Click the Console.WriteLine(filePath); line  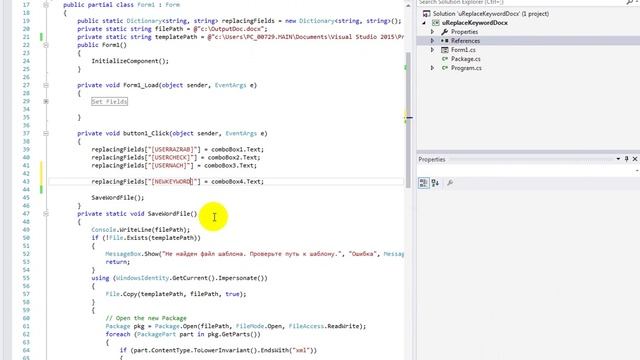[x=140, y=230]
